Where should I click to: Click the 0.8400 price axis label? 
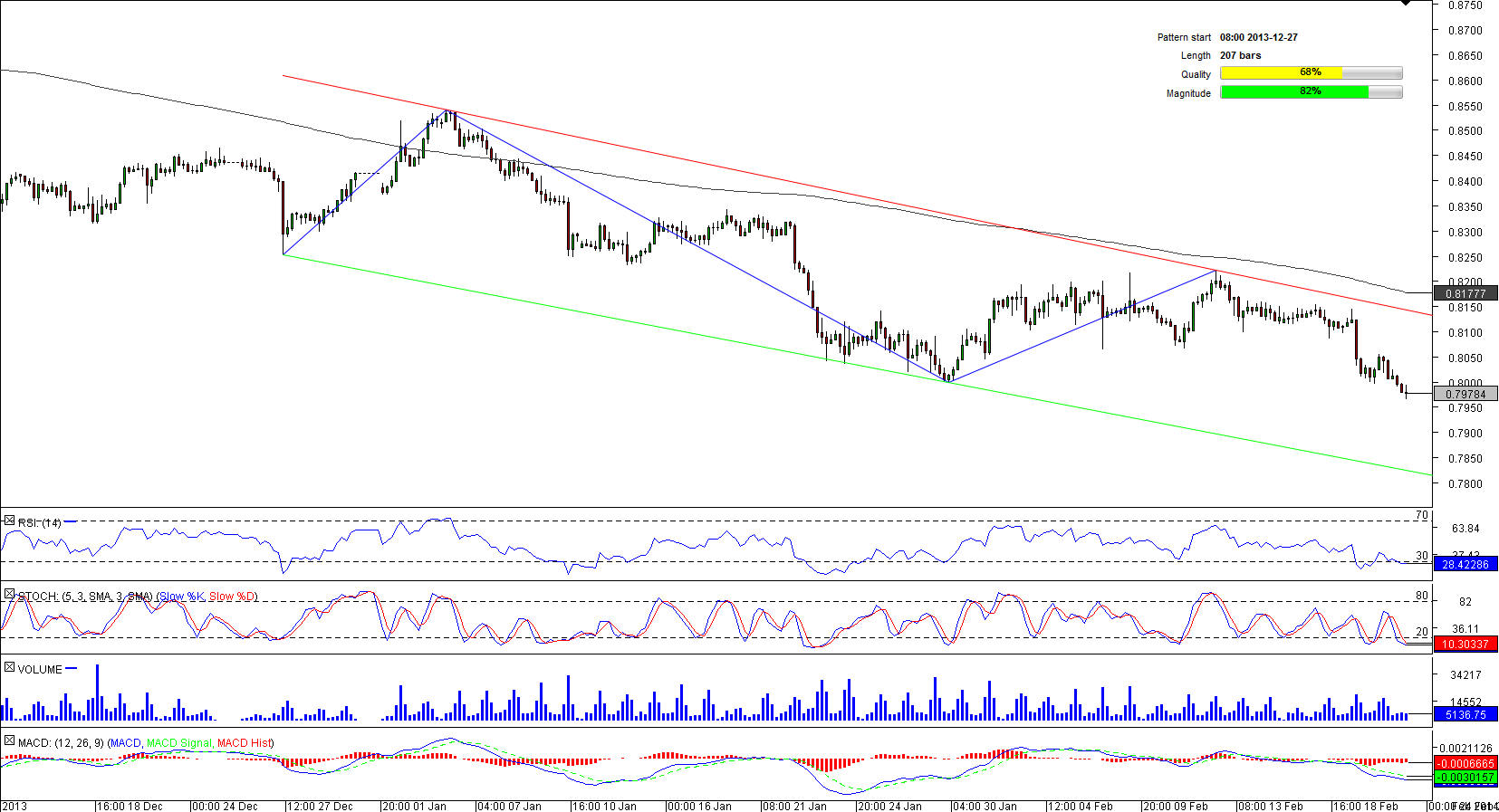pos(1465,181)
